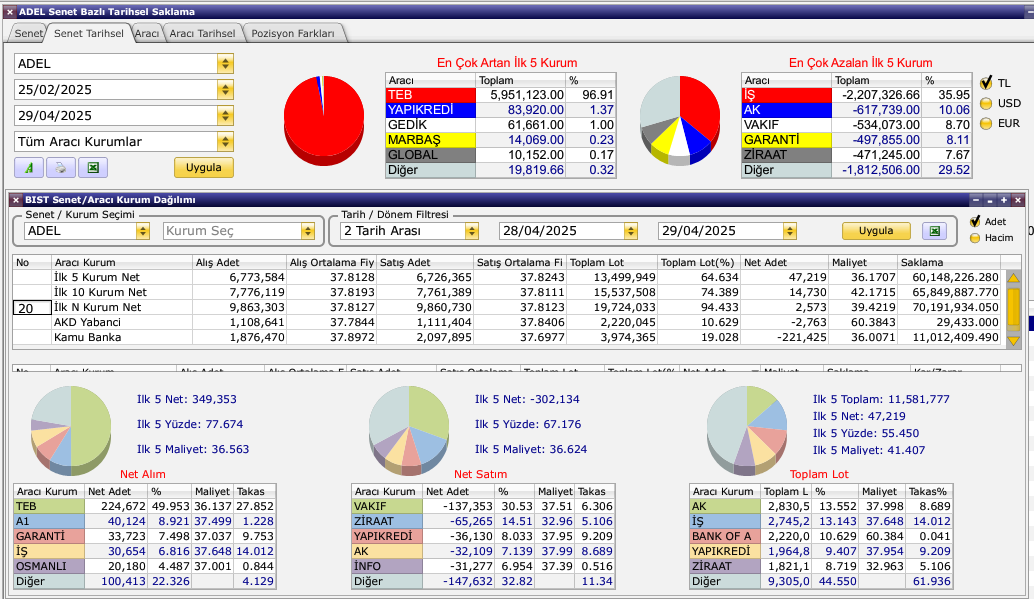Click Saklama column header in summary table
Screen dimensions: 1034x599
(x=950, y=263)
